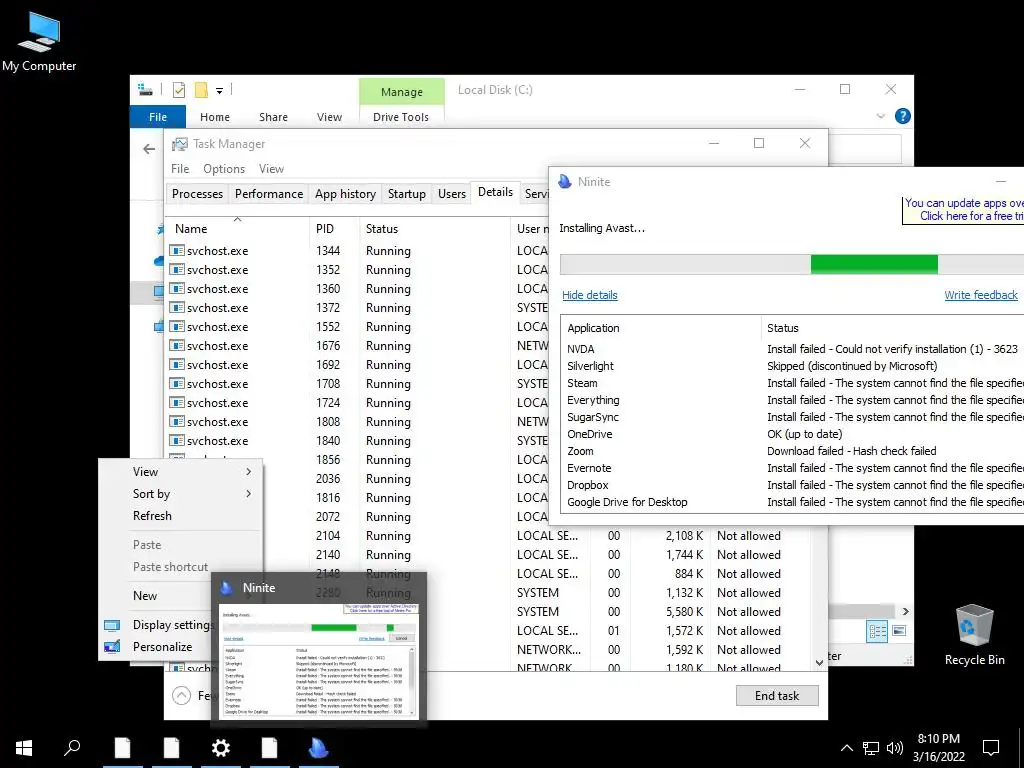Click the Personalize icon in context menu

pos(112,647)
